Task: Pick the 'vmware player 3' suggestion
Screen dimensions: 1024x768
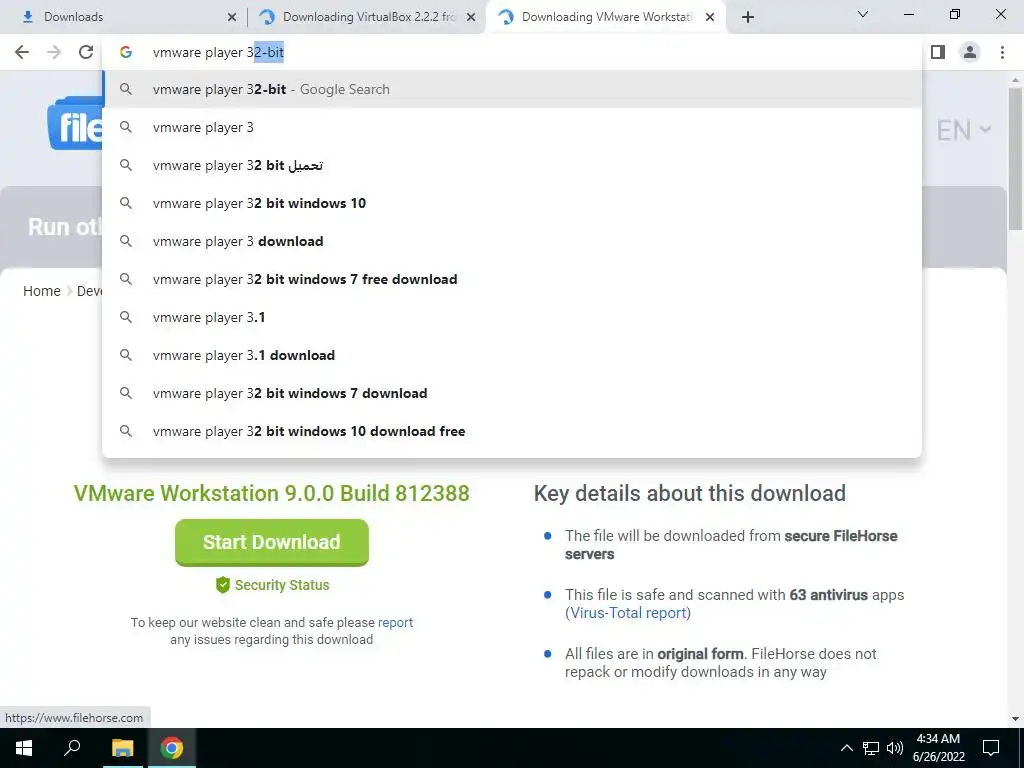Action: point(512,127)
